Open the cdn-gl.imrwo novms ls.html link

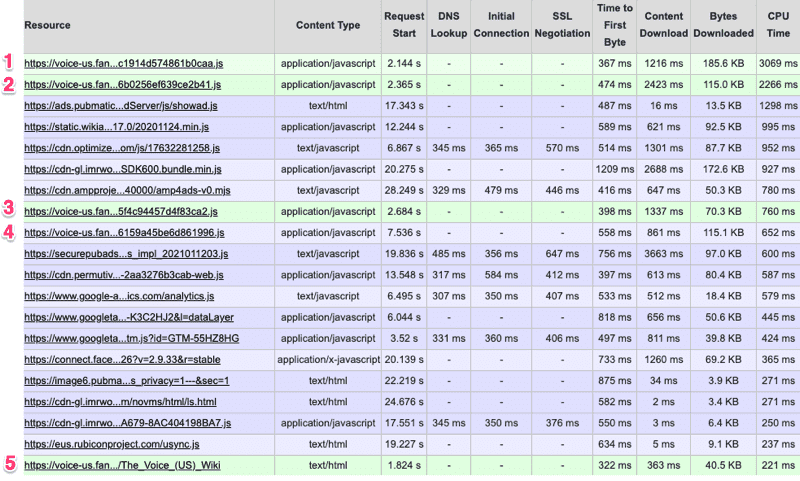(120, 402)
